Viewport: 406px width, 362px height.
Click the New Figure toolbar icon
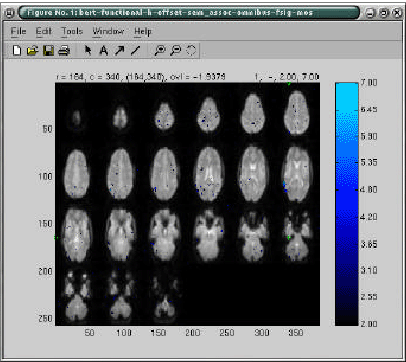(17, 51)
